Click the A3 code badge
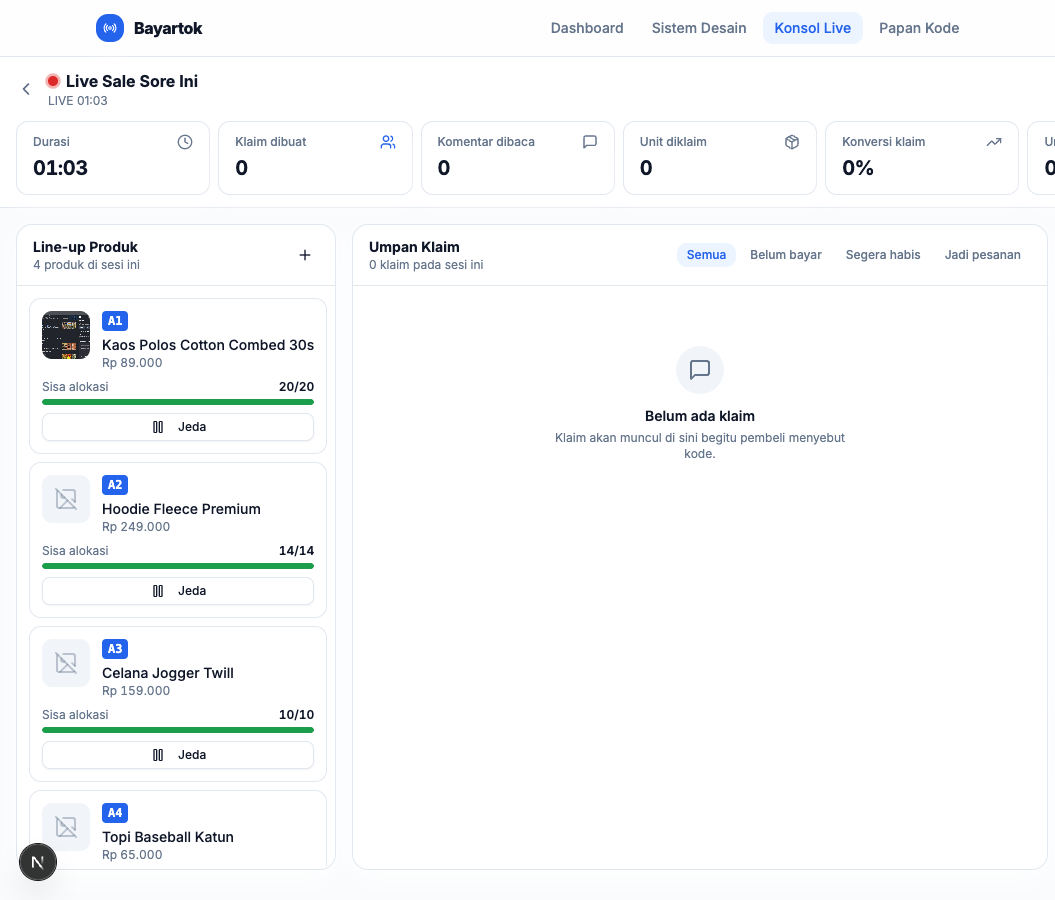Screen dimensions: 1055x900 click(x=115, y=649)
